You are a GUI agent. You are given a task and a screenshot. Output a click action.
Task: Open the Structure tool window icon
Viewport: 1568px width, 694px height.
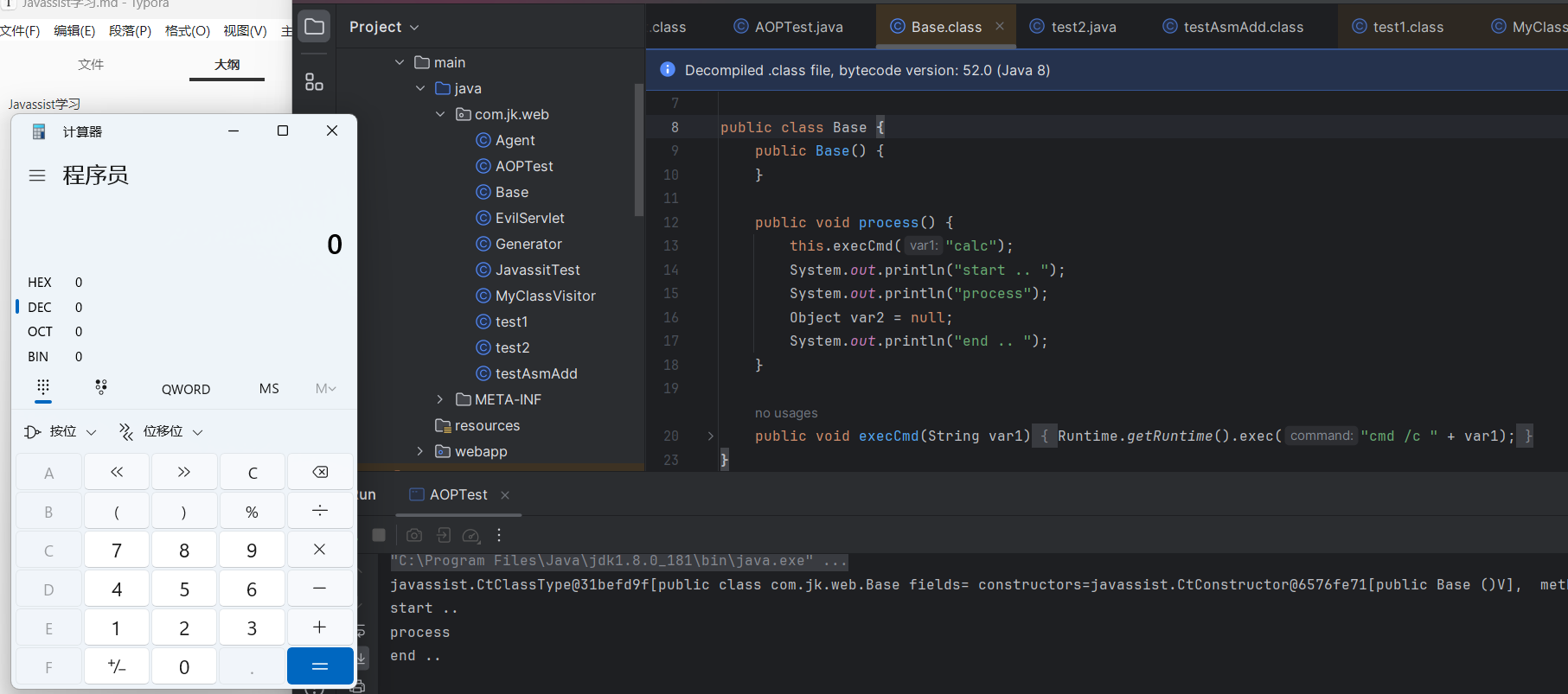(315, 82)
